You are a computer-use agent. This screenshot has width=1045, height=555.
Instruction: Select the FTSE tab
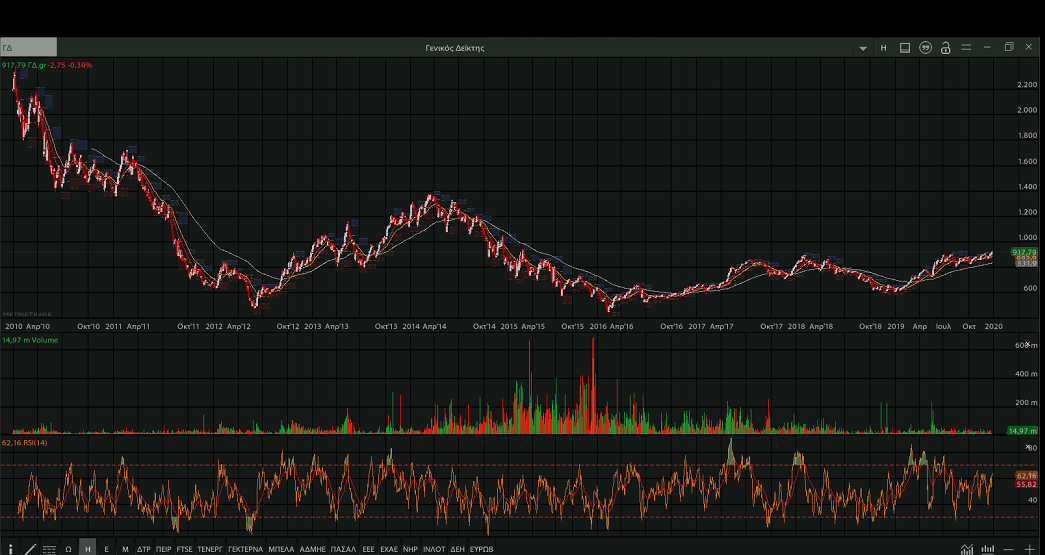185,549
